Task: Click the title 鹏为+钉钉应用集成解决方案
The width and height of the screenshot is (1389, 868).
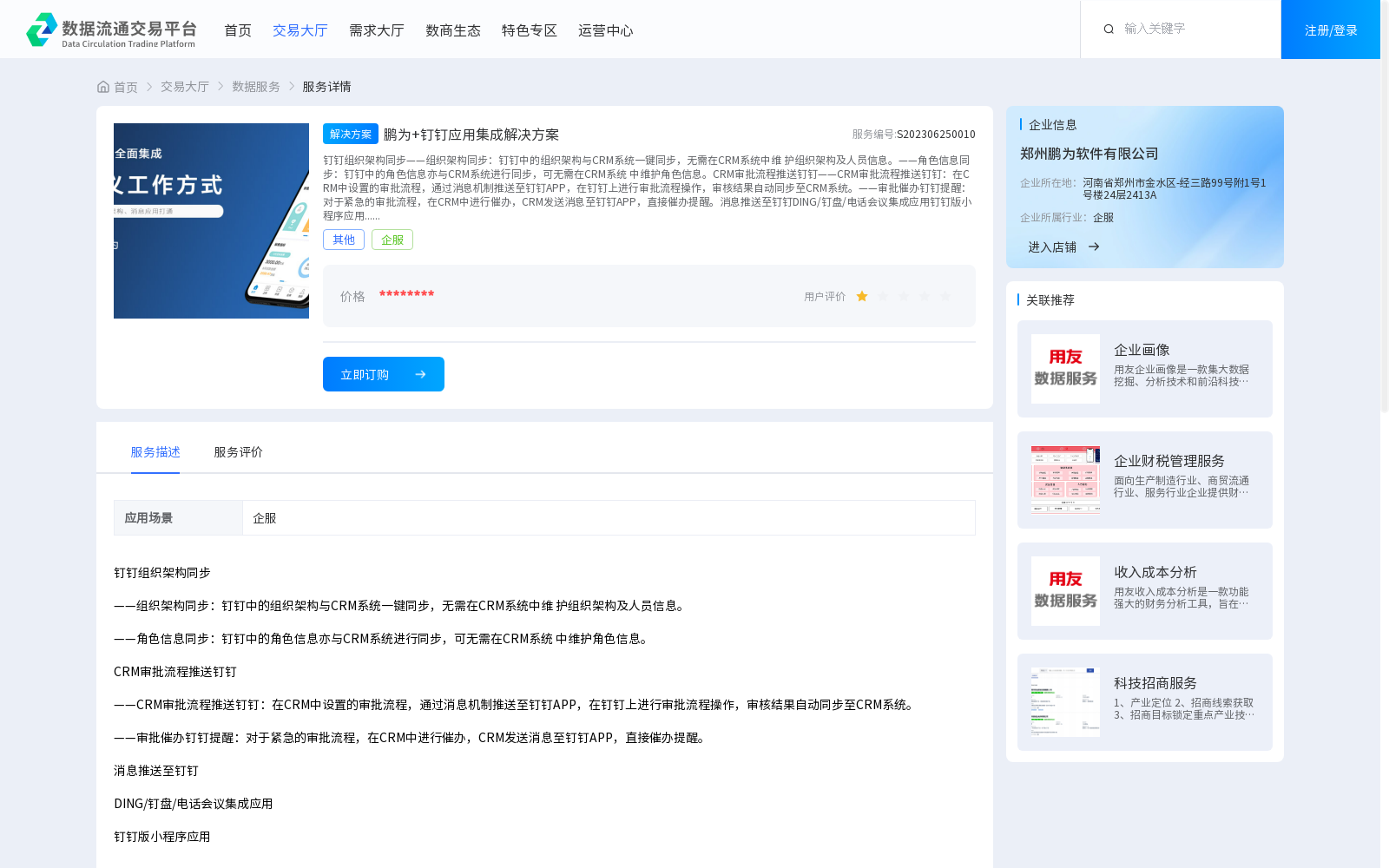Action: tap(471, 135)
